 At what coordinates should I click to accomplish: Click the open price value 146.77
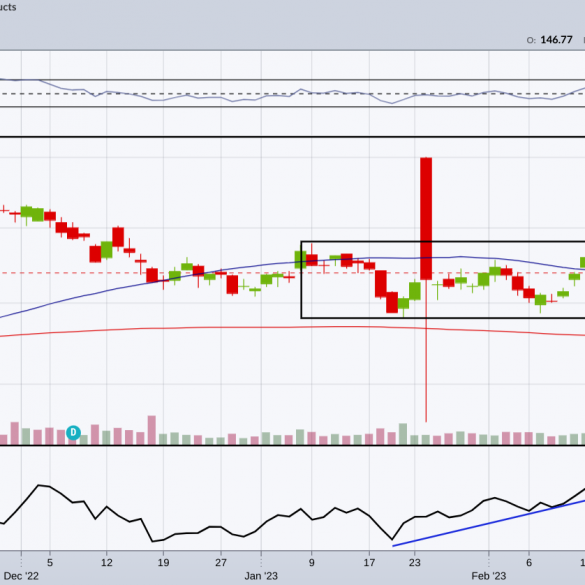coord(556,40)
